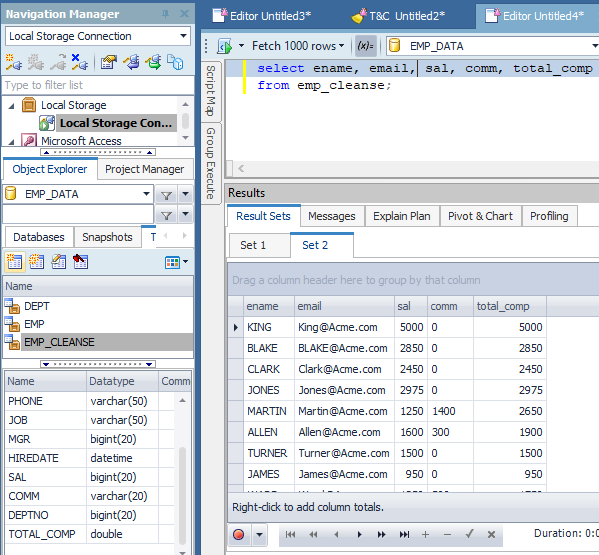Click the object filter funnel icon
Image resolution: width=599 pixels, height=555 pixels.
pyautogui.click(x=166, y=215)
